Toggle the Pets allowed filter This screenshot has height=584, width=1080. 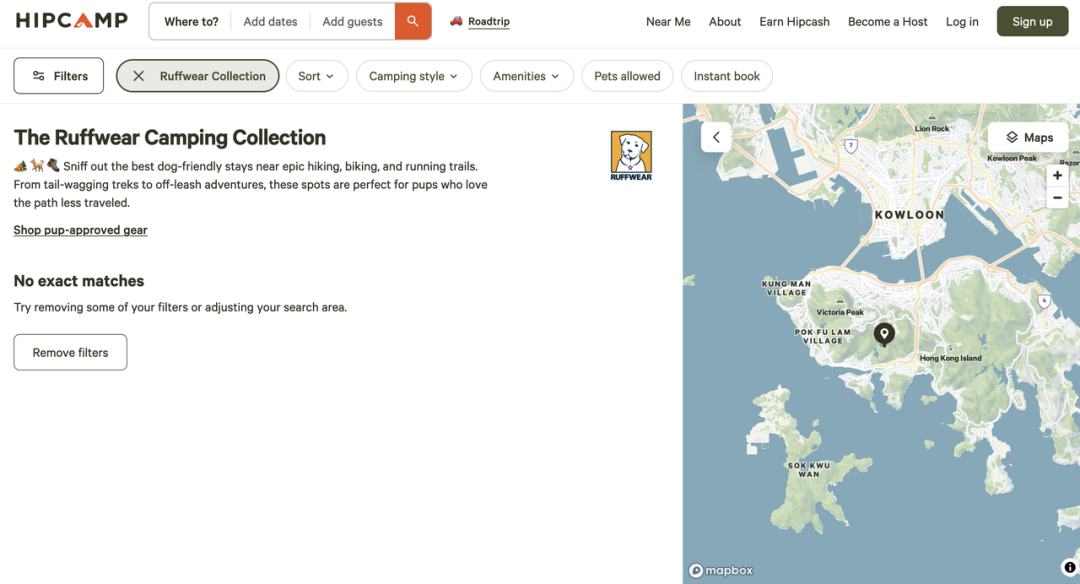click(627, 76)
